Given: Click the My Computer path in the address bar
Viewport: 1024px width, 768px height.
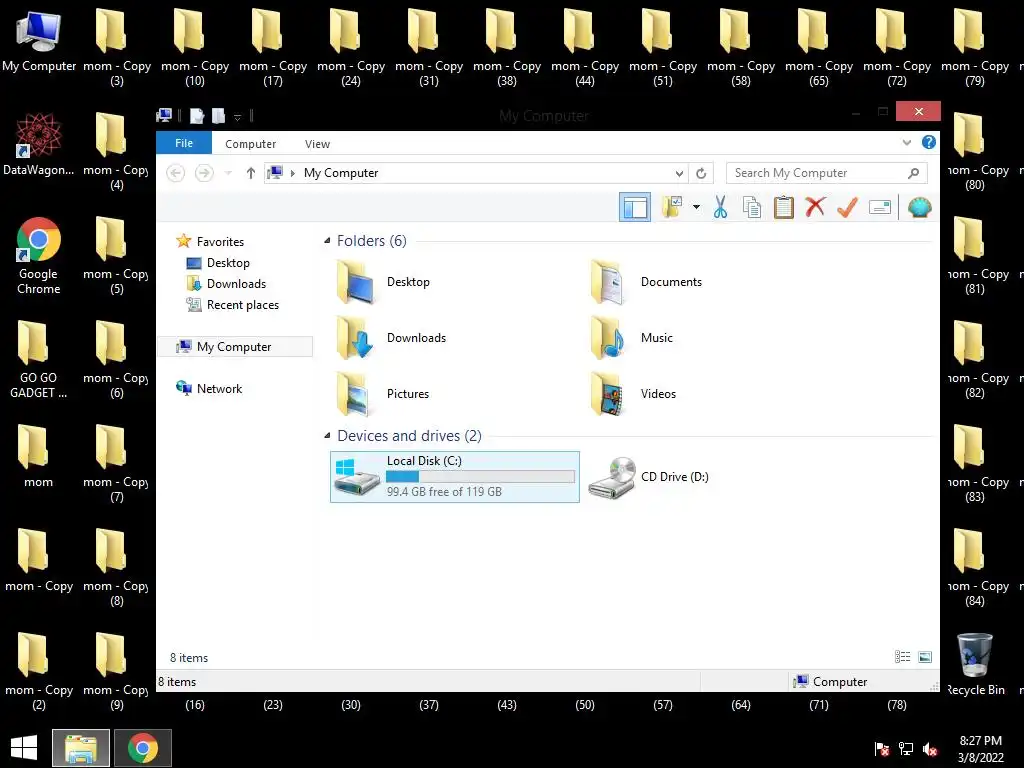Looking at the screenshot, I should (x=341, y=173).
